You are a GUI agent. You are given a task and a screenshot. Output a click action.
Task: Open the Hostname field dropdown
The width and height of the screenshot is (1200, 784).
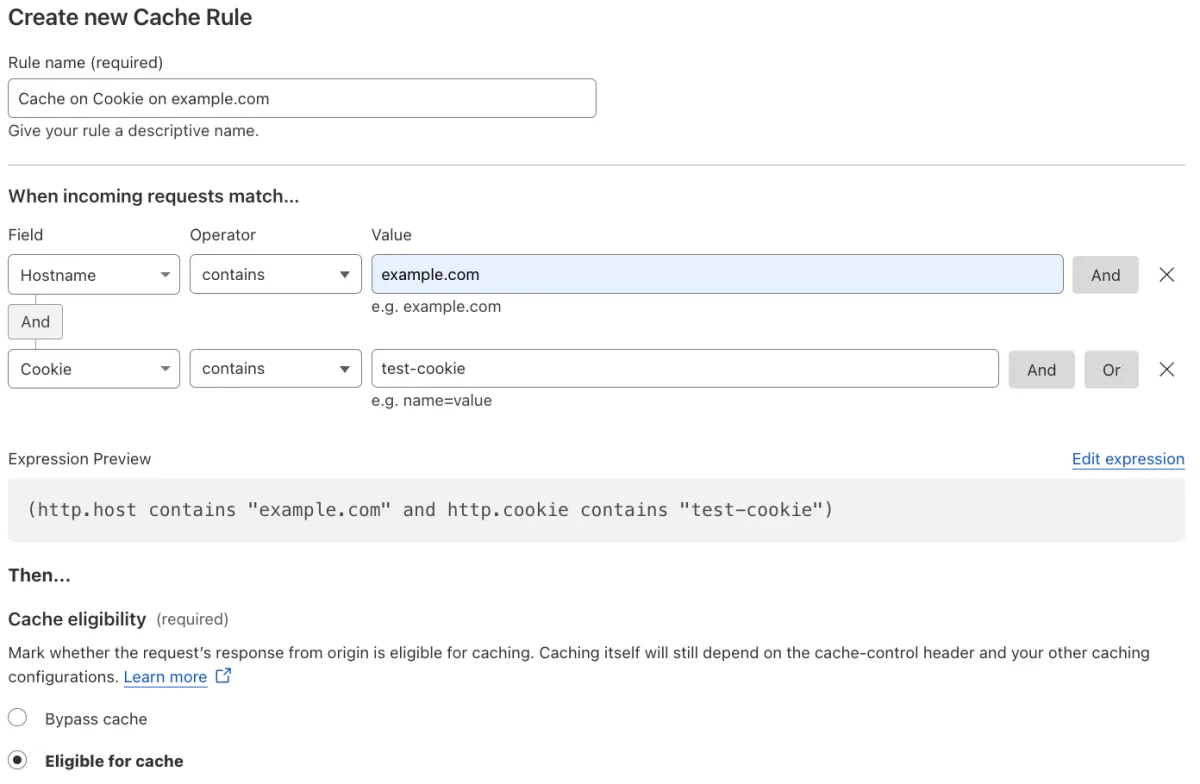93,274
